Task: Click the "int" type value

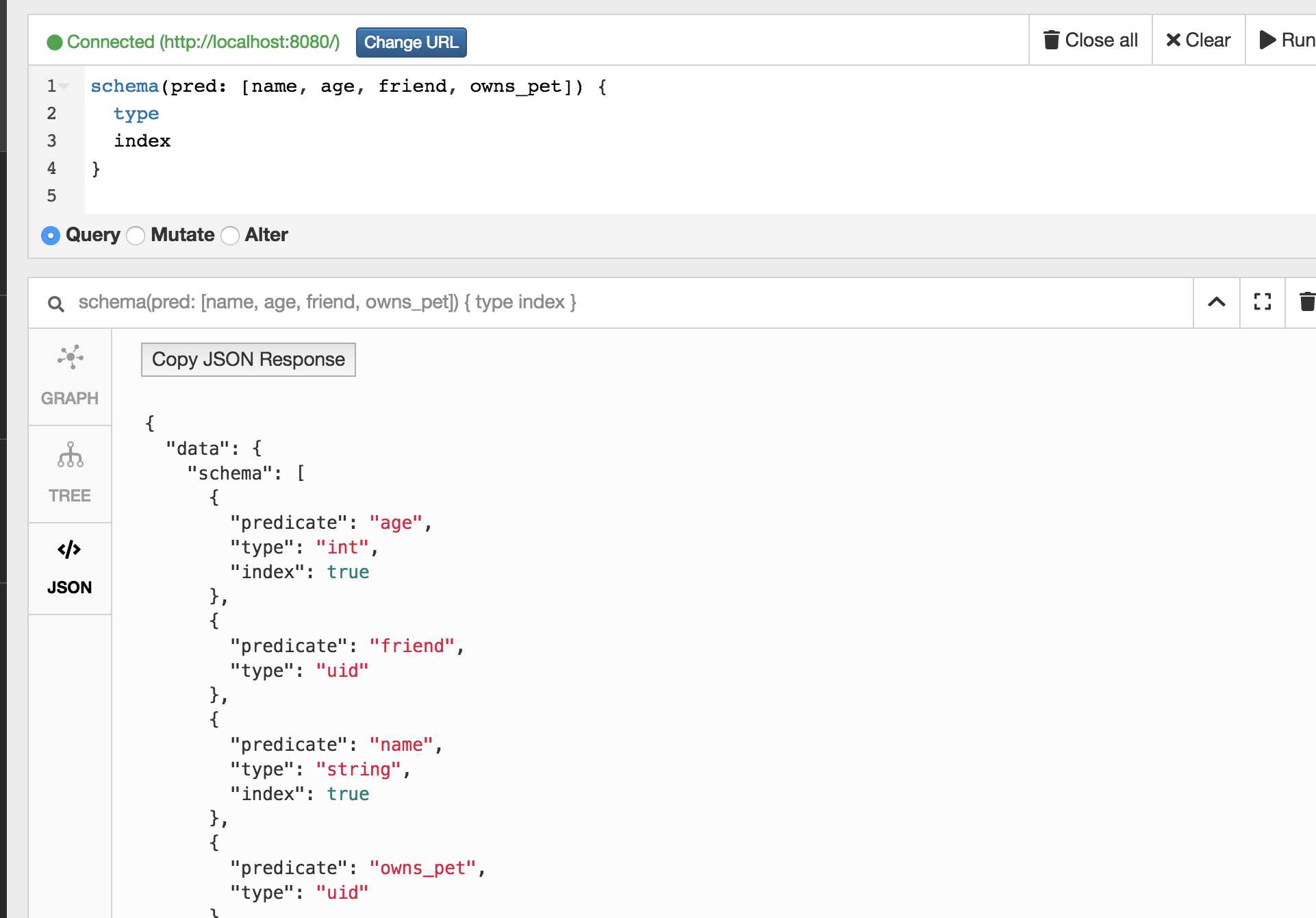Action: pyautogui.click(x=342, y=547)
